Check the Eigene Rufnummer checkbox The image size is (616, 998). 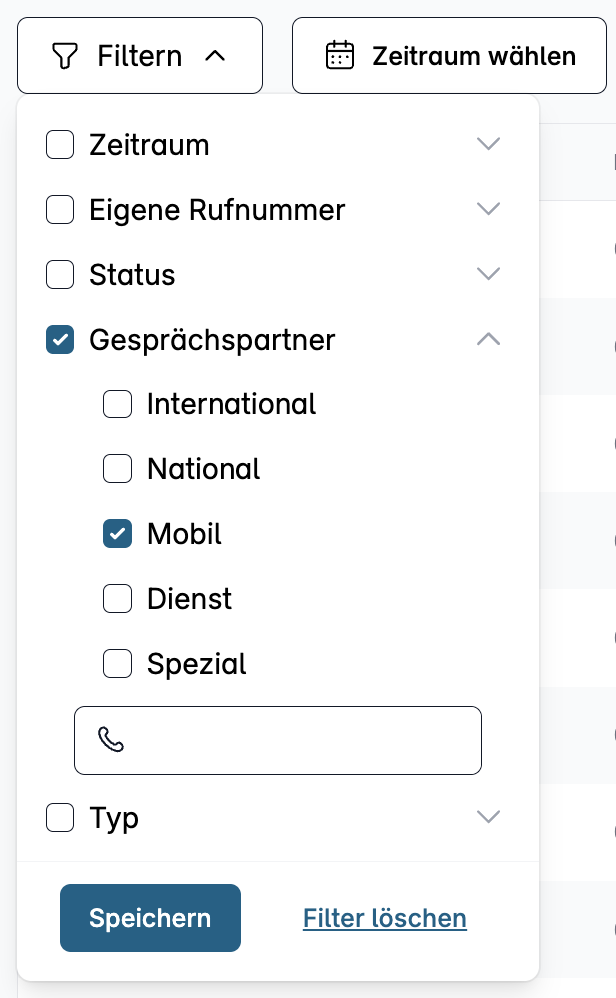click(x=60, y=210)
